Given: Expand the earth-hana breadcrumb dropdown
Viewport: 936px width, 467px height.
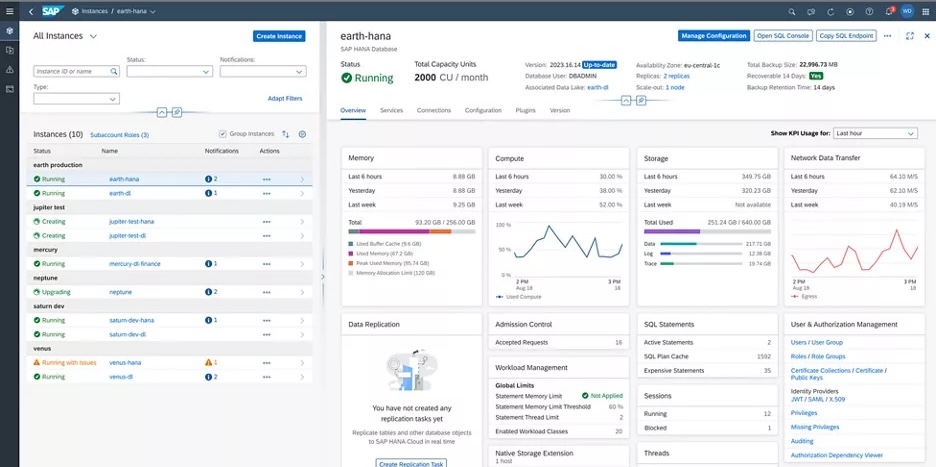Looking at the screenshot, I should pos(153,11).
